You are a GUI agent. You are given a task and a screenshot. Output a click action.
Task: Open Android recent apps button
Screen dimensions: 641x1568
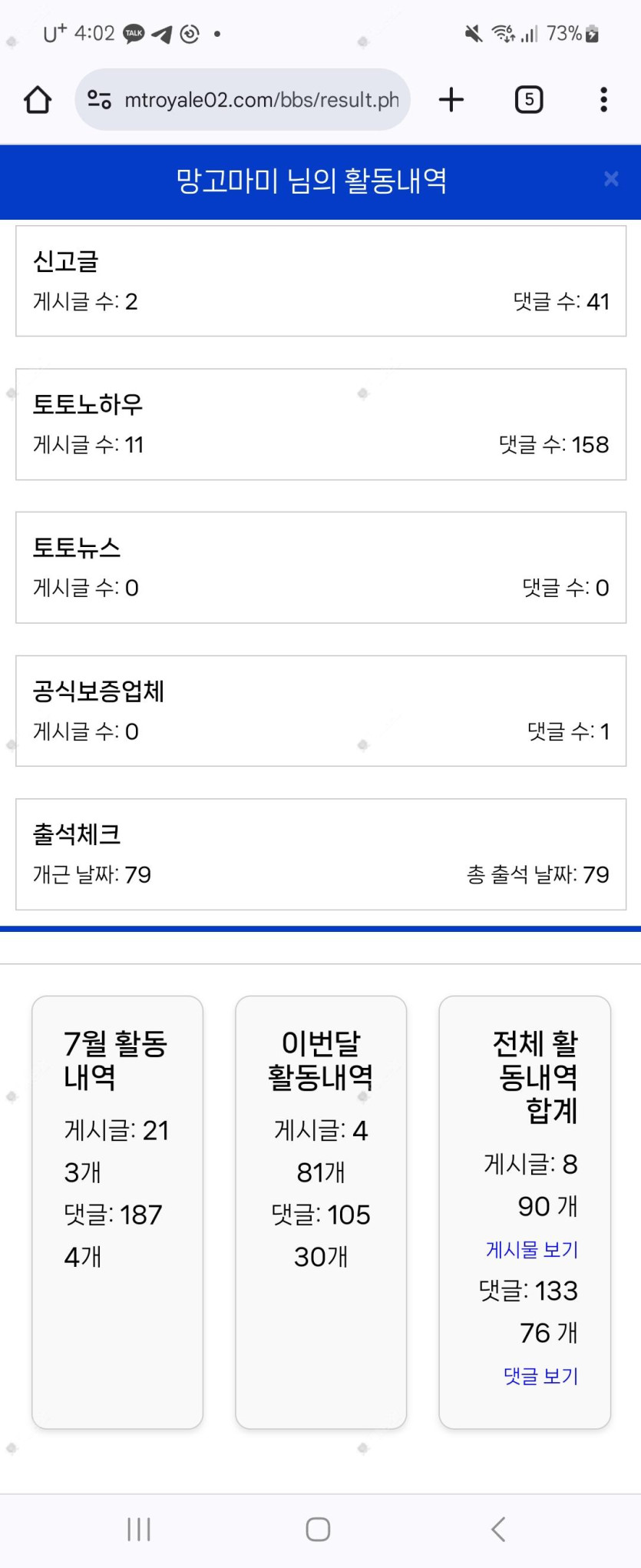coord(139,1529)
